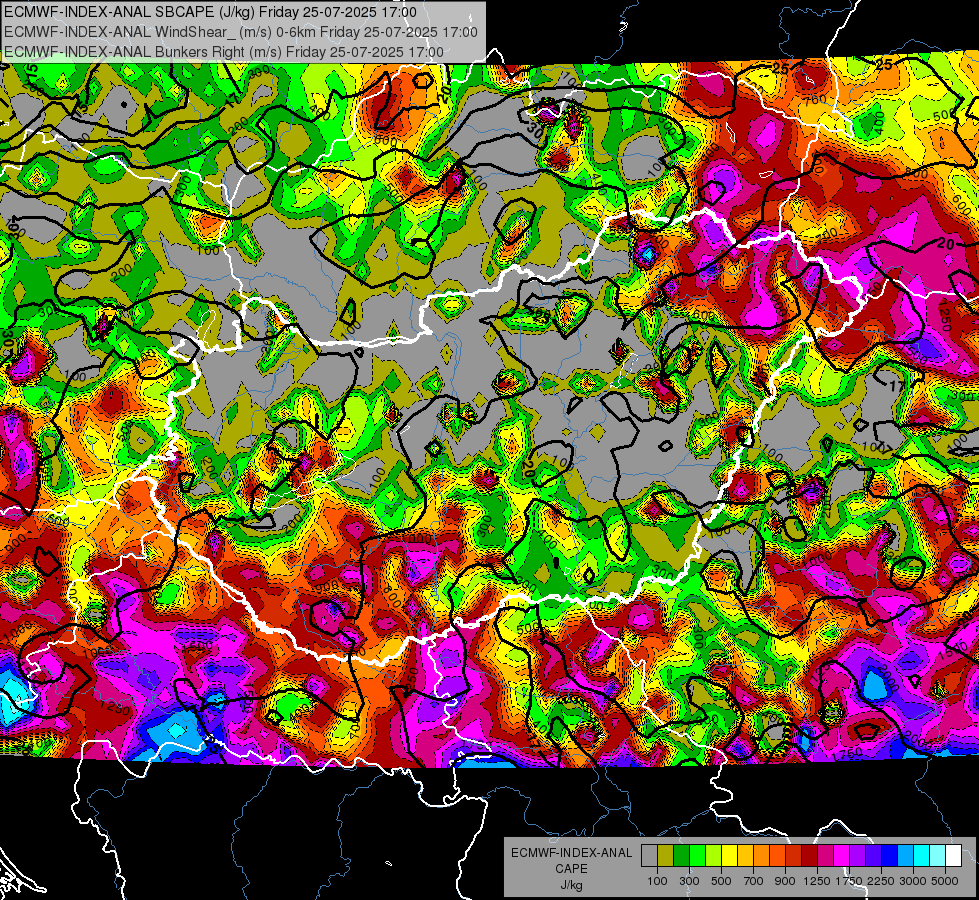Image resolution: width=979 pixels, height=900 pixels.
Task: Click the 5000 tick label in the legend
Action: [x=945, y=881]
